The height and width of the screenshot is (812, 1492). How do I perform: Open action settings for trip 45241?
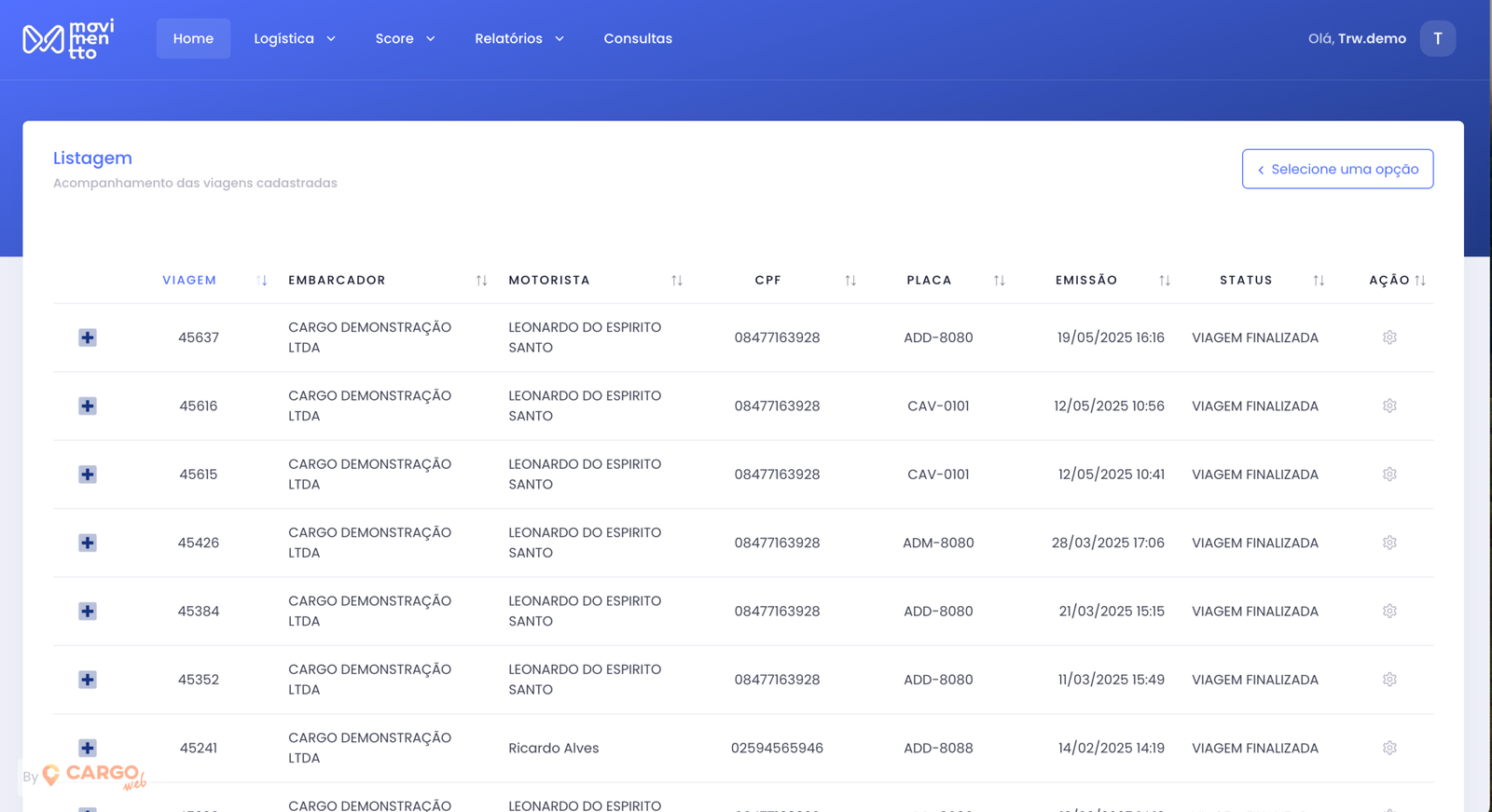pos(1388,748)
